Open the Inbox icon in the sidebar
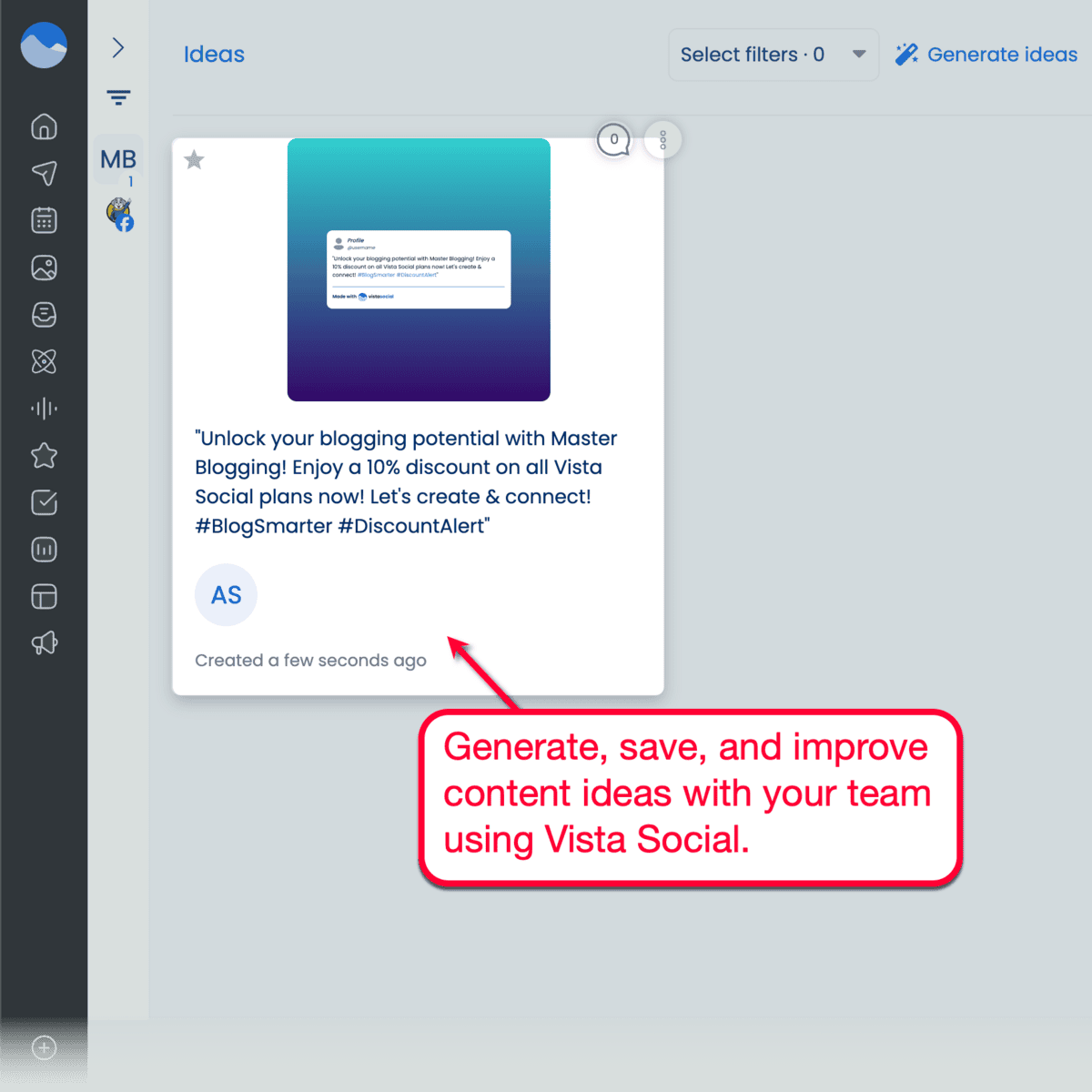This screenshot has width=1092, height=1092. coord(44,314)
